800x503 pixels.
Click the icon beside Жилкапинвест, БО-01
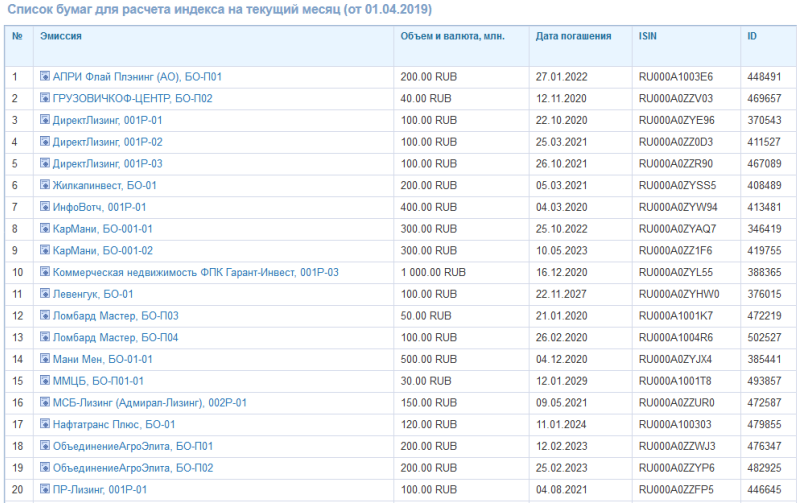click(x=45, y=185)
